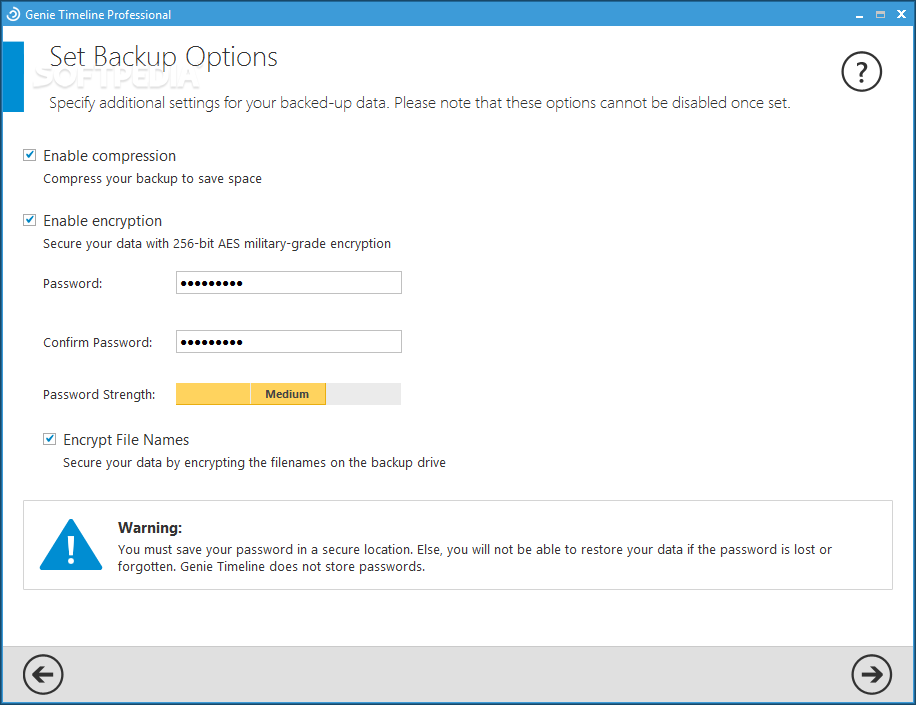
Task: Click the Genie Timeline logo in title bar
Action: [13, 15]
